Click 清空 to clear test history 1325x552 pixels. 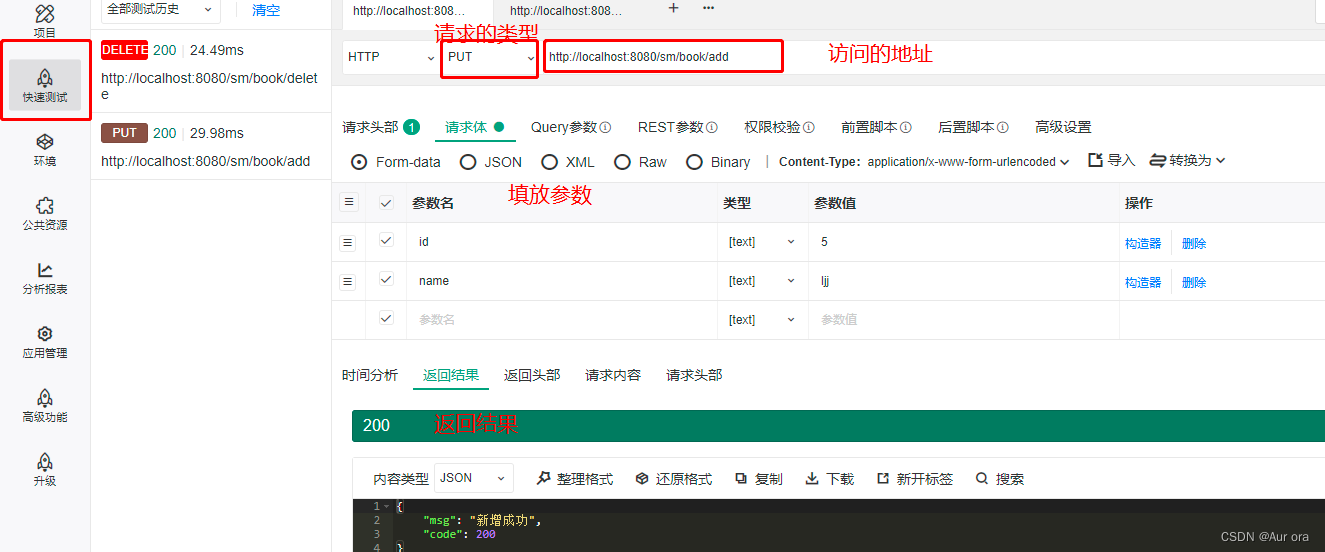[x=266, y=10]
